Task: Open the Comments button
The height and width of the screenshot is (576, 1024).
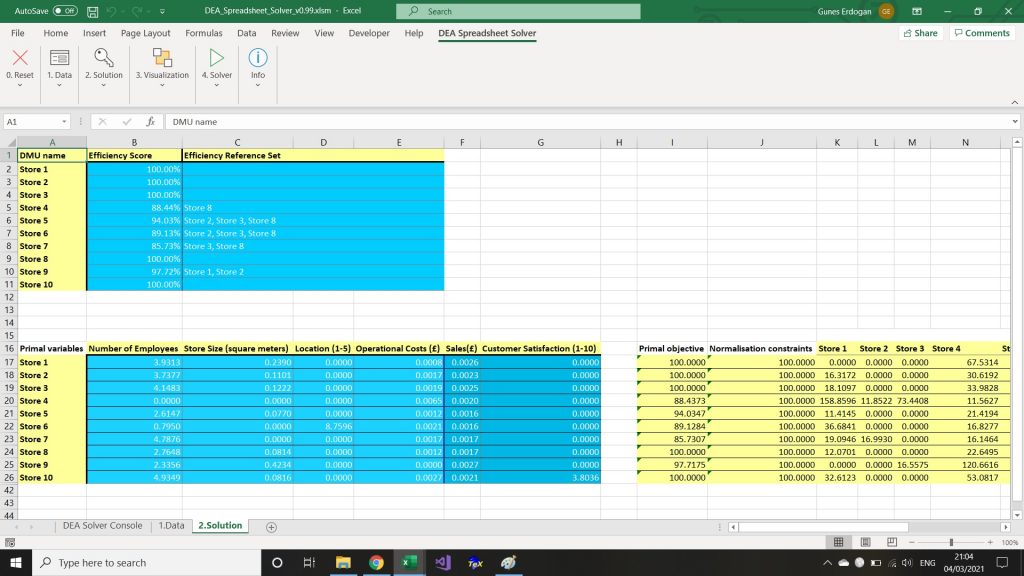Action: pos(980,33)
